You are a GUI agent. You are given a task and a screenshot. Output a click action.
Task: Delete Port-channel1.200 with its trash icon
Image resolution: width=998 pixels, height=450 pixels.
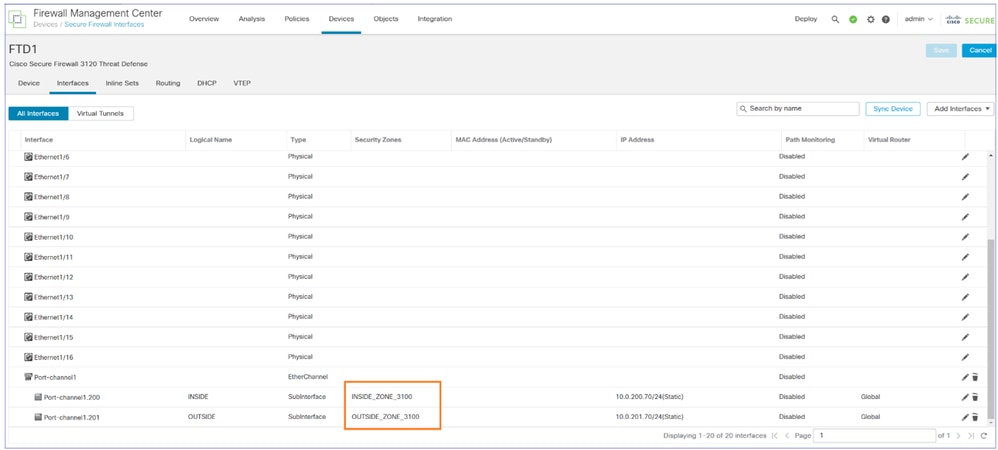pos(974,397)
